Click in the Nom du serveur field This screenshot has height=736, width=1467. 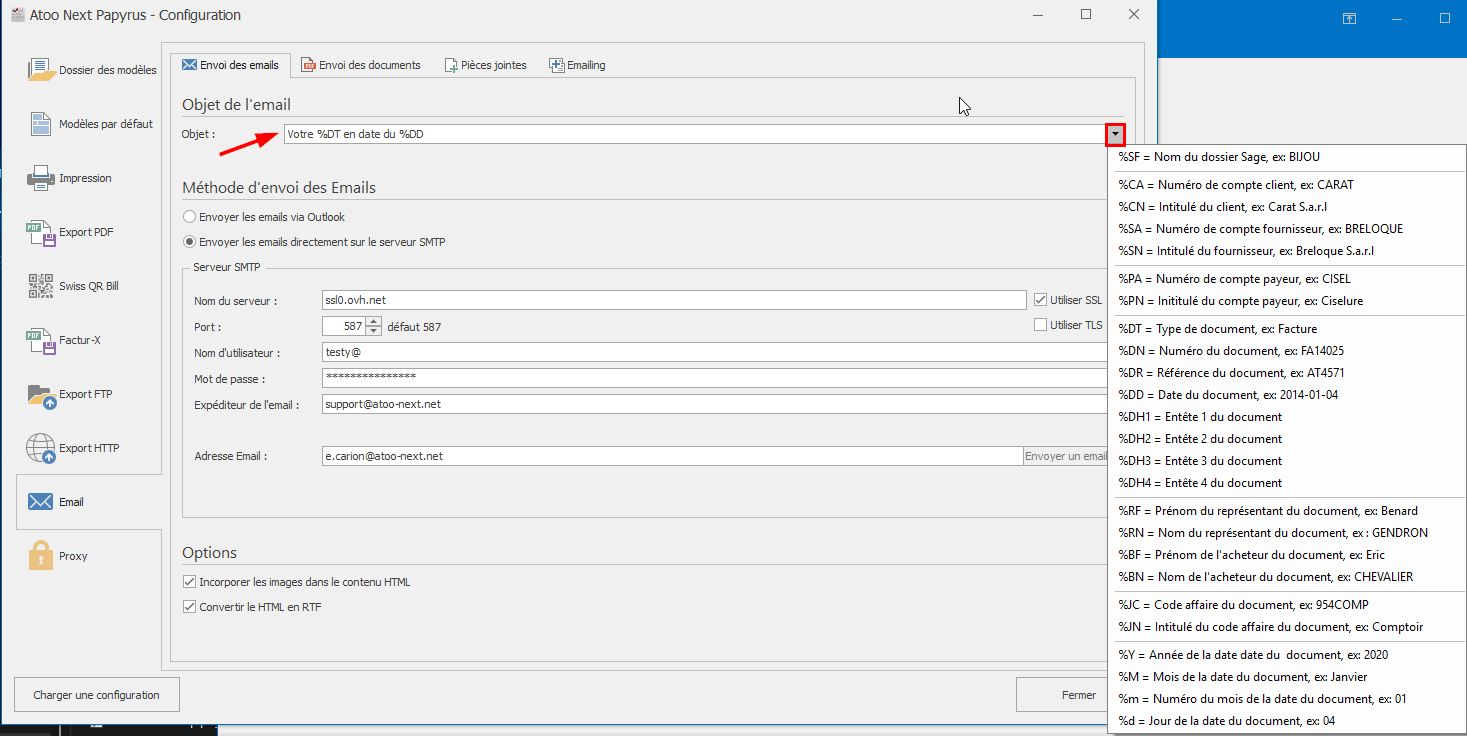[x=672, y=300]
